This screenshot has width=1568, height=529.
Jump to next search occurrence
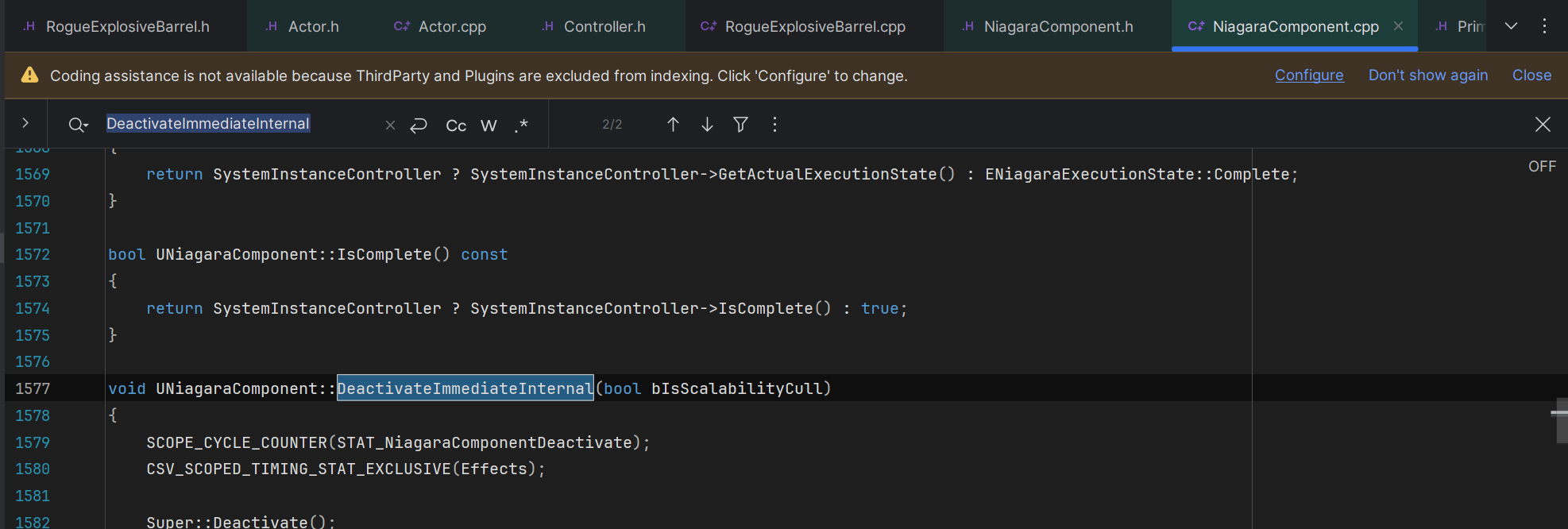pos(707,125)
